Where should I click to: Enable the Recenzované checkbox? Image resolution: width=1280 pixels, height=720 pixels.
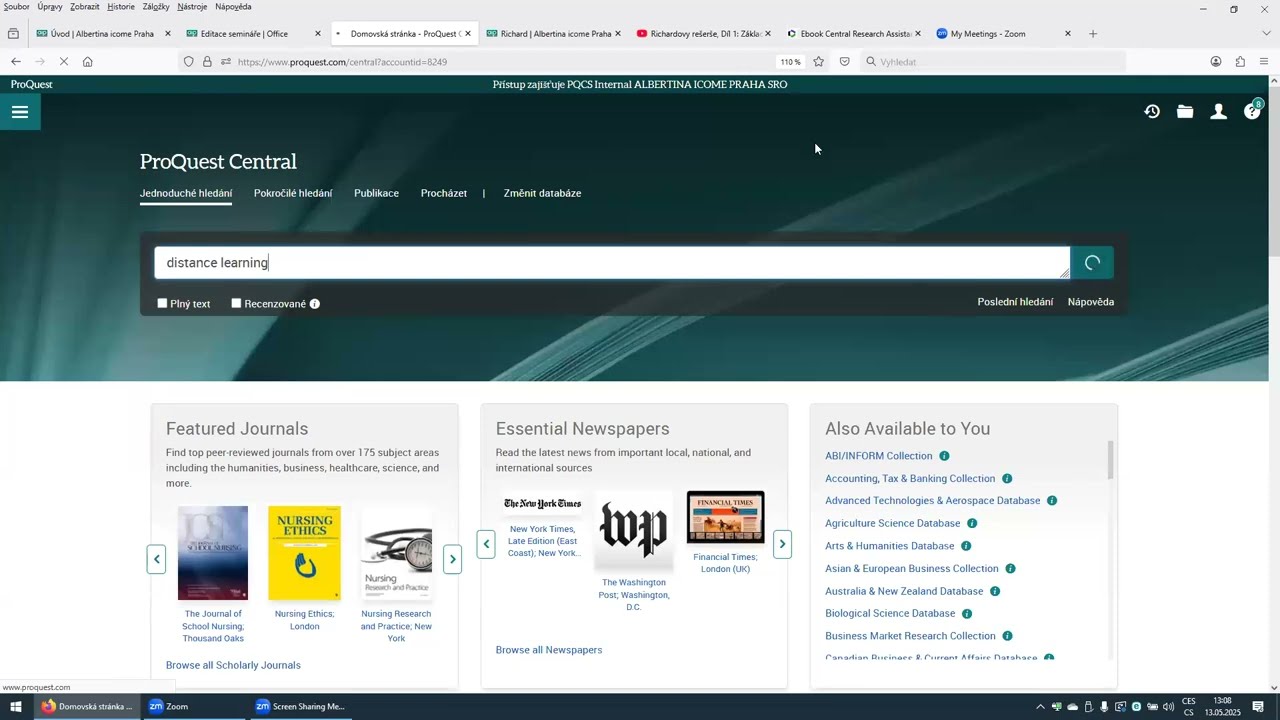pos(236,303)
